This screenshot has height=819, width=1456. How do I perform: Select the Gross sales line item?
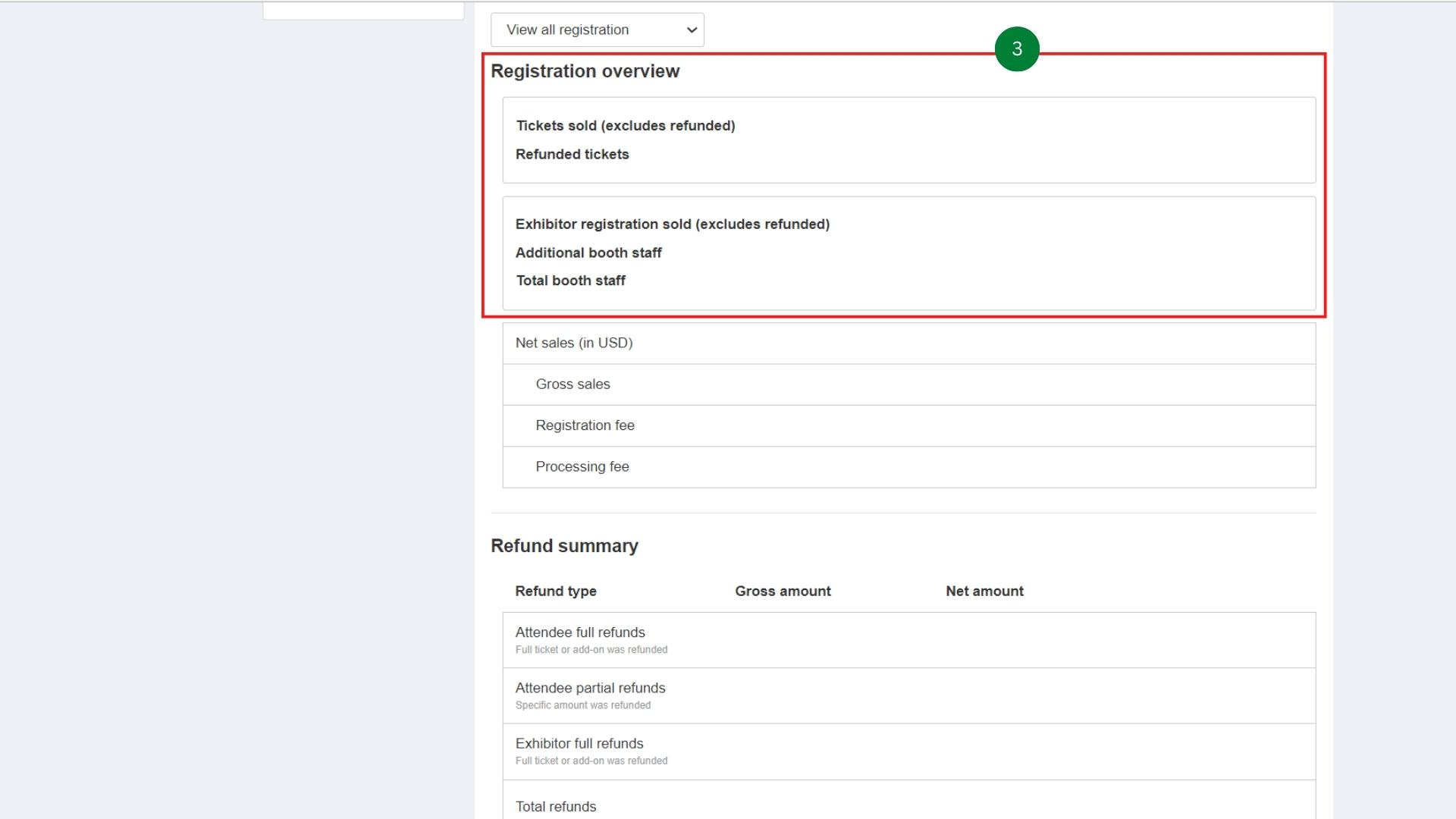click(573, 384)
